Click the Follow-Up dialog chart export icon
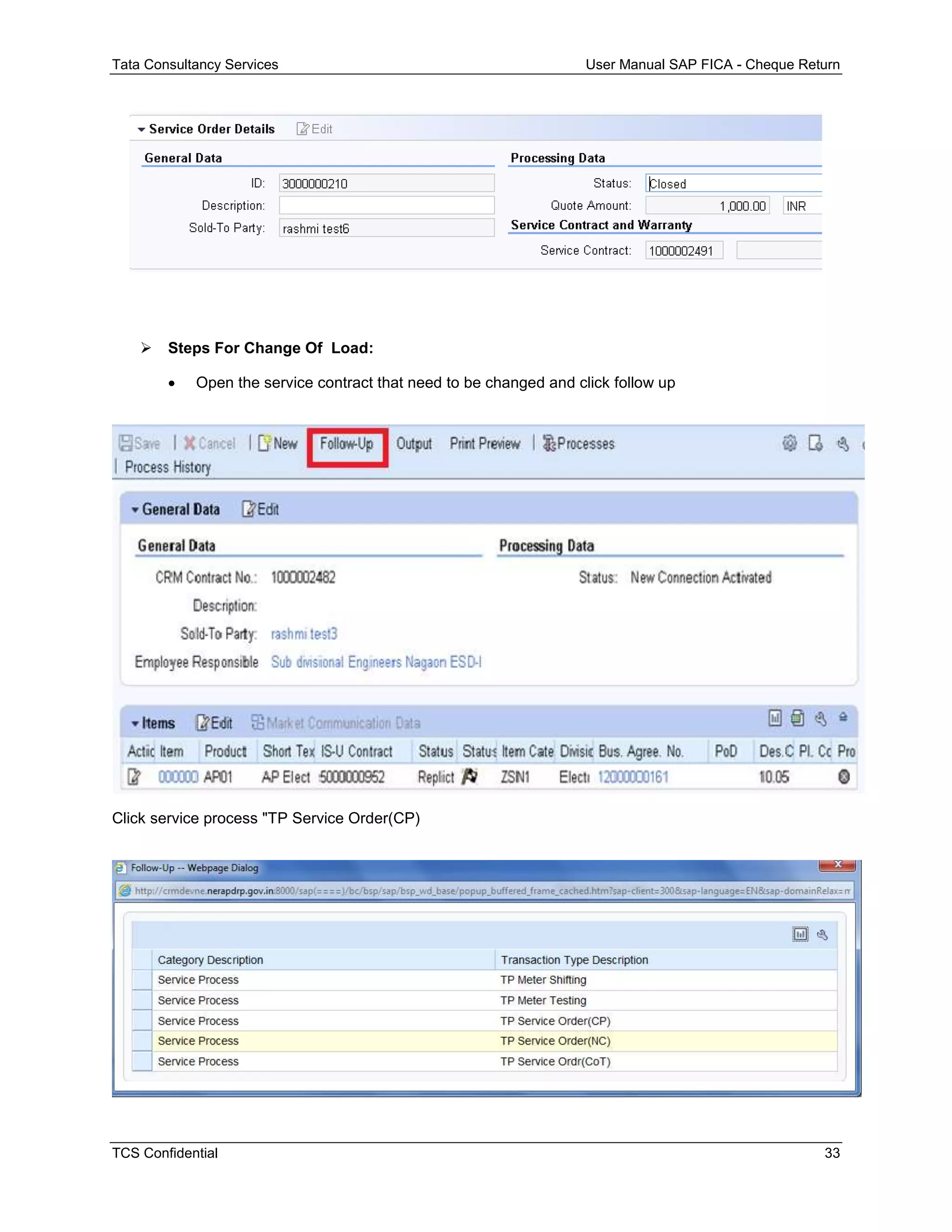The height and width of the screenshot is (1232, 952). (800, 935)
